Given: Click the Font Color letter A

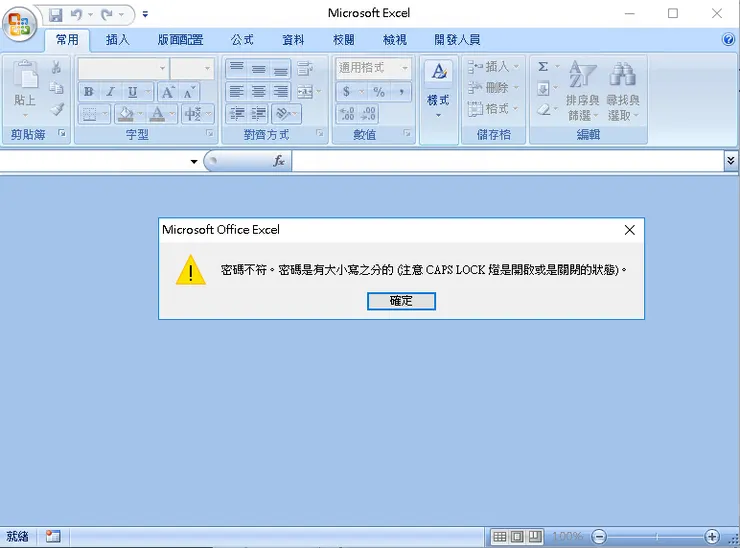Looking at the screenshot, I should click(158, 114).
